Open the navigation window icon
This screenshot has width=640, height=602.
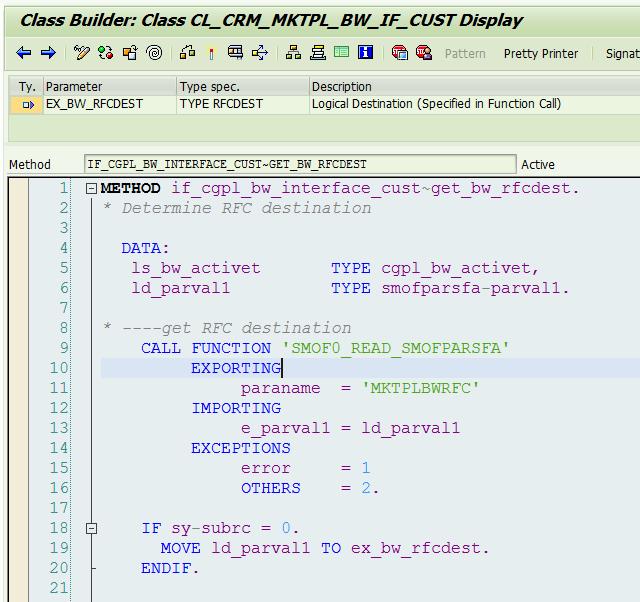pyautogui.click(x=318, y=53)
